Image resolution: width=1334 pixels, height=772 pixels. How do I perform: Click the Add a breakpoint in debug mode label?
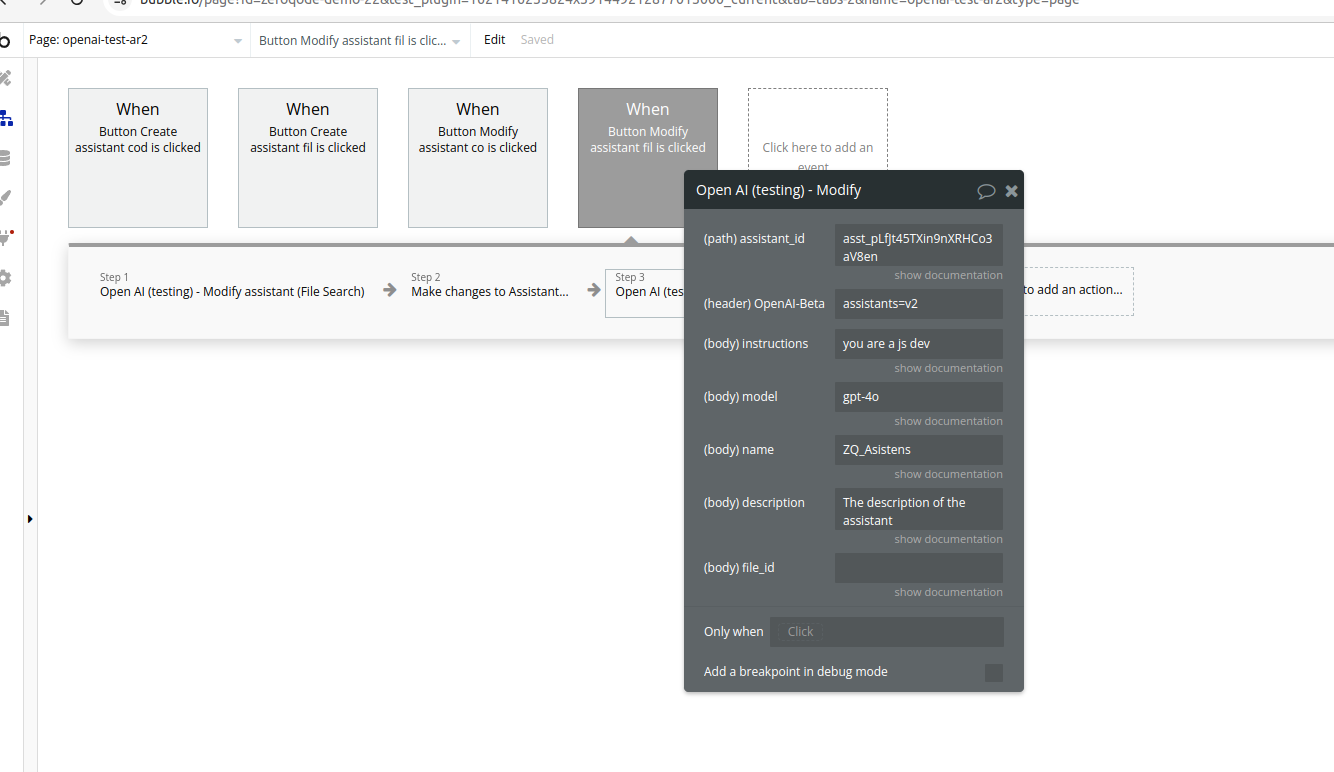coord(795,671)
